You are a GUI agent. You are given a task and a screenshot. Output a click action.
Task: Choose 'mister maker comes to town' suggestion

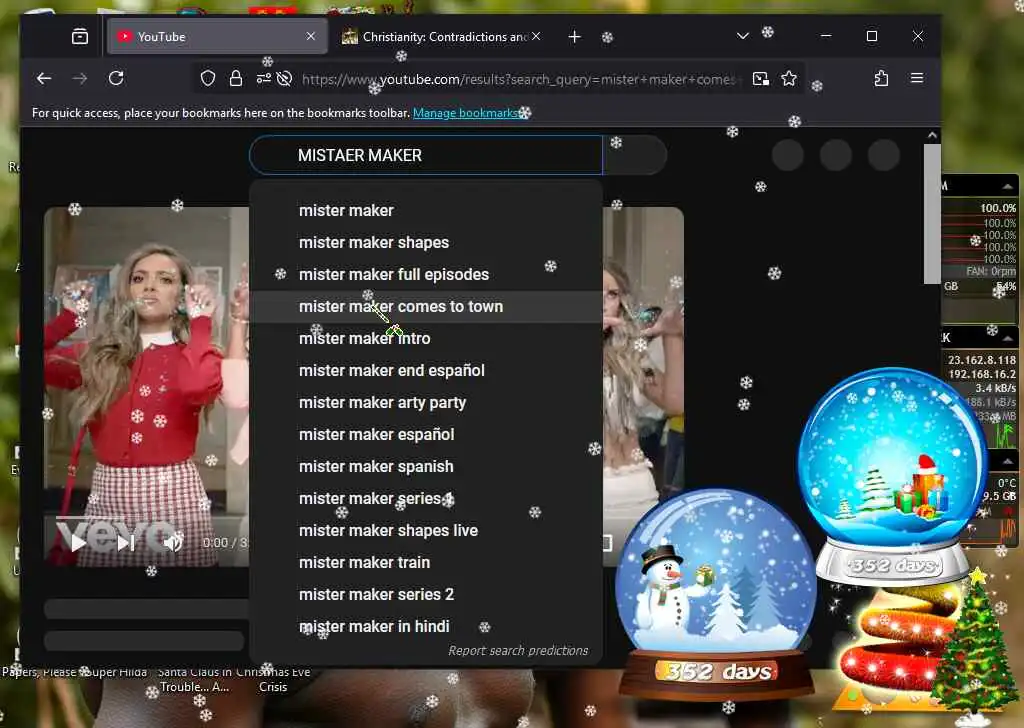[426, 306]
